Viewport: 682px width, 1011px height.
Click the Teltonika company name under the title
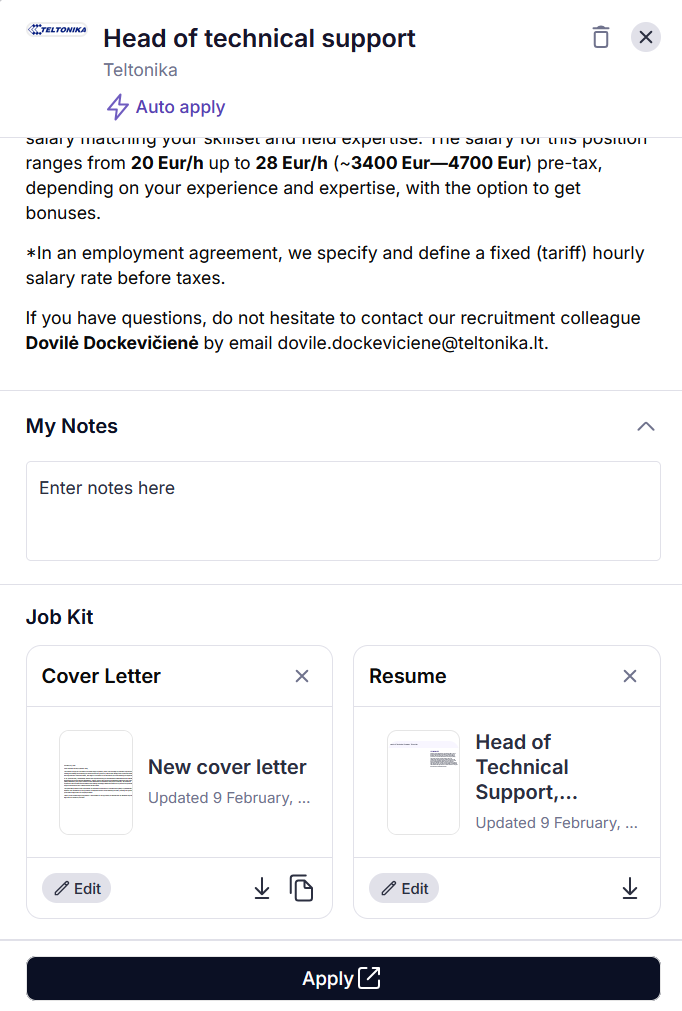coord(140,70)
